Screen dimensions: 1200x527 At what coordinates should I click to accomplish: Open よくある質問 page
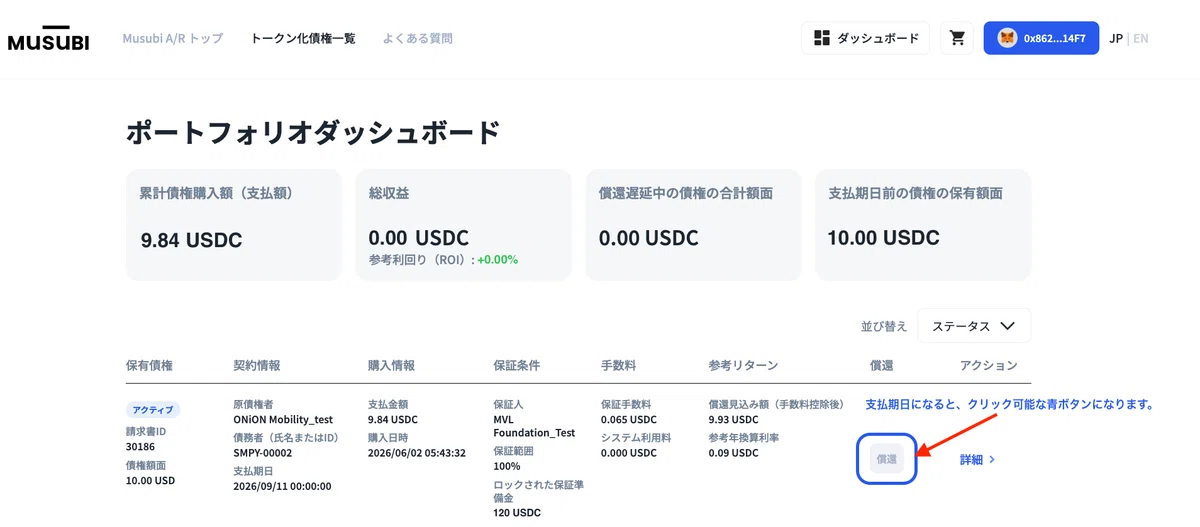click(417, 39)
